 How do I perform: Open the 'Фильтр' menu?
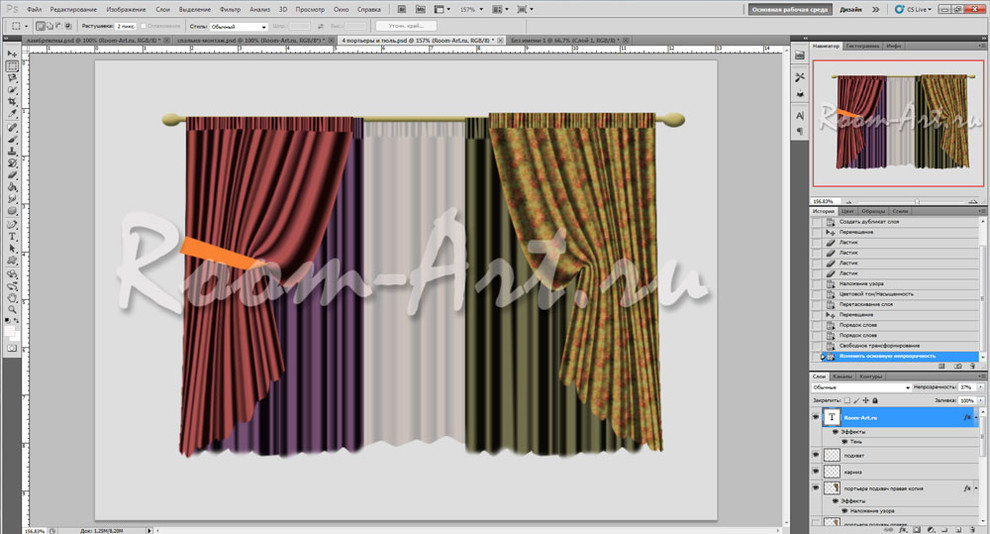pos(230,9)
